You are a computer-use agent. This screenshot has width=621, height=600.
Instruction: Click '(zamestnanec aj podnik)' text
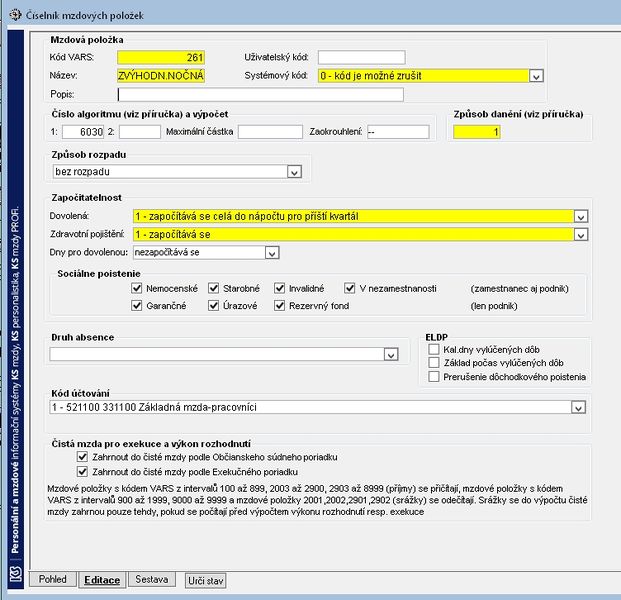click(520, 288)
